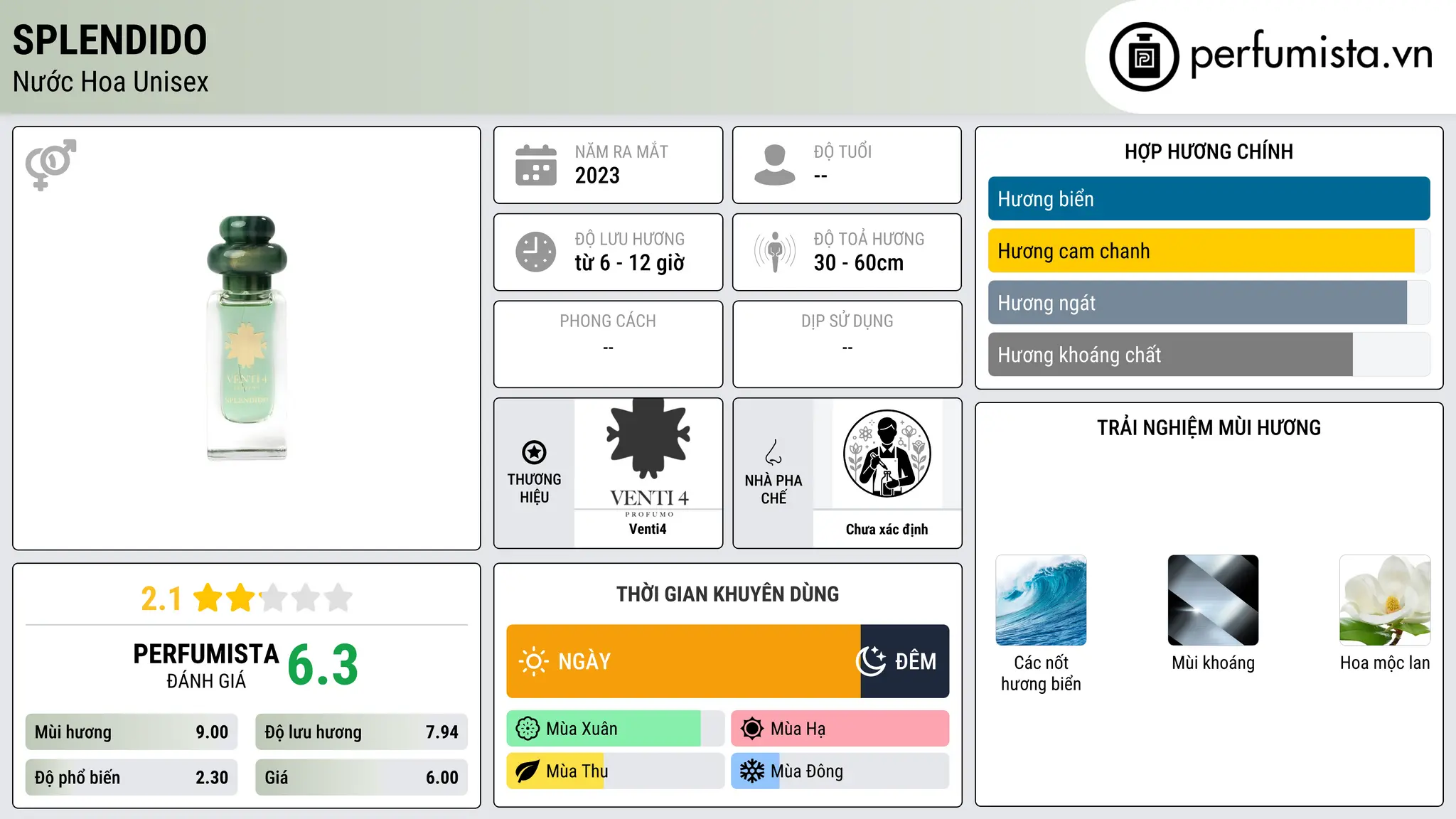Click the Mùi khoáng caption
Image resolution: width=1456 pixels, height=819 pixels.
(x=1213, y=663)
